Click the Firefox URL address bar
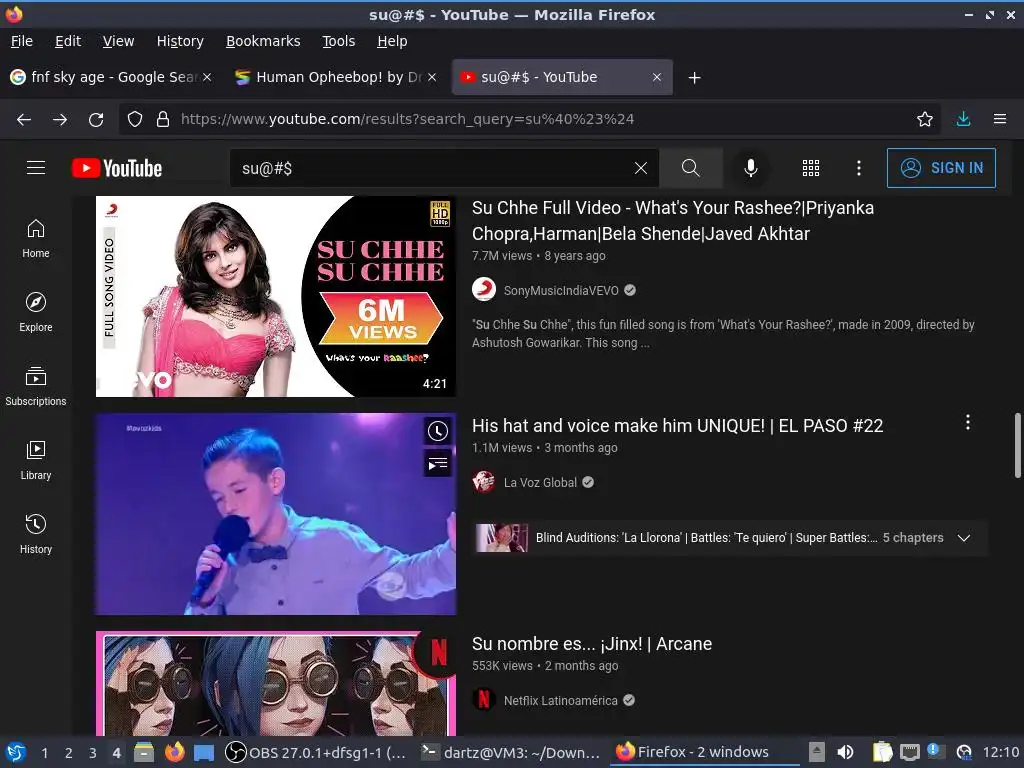Image resolution: width=1024 pixels, height=768 pixels. click(529, 119)
